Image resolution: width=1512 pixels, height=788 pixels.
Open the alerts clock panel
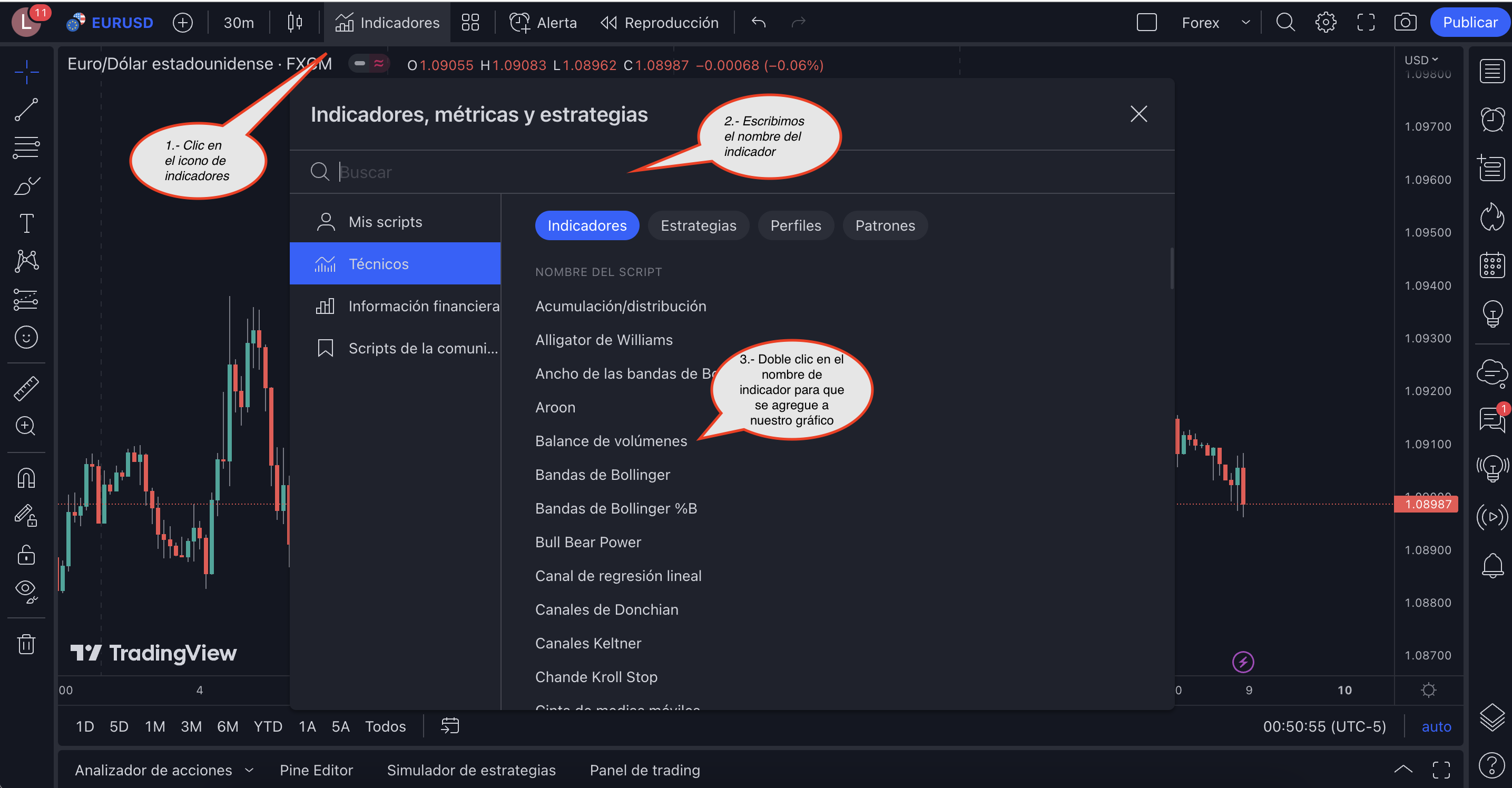pos(1491,120)
